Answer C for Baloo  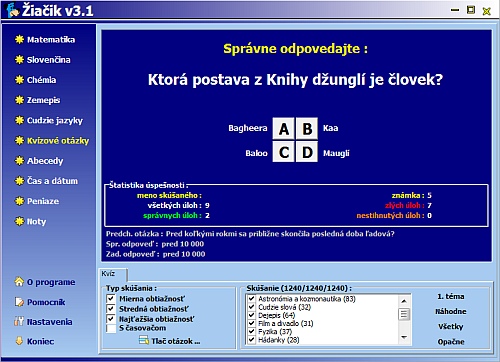click(x=283, y=152)
